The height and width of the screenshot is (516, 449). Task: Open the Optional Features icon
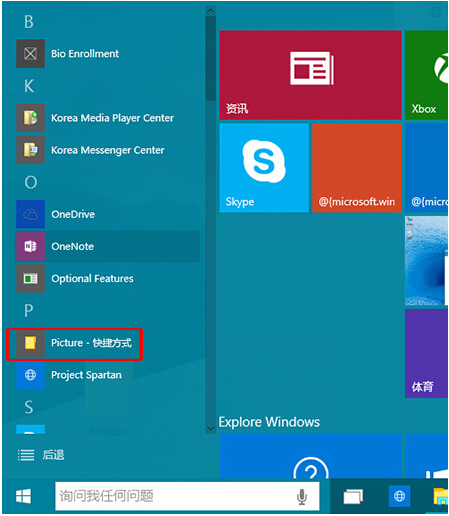coord(30,279)
